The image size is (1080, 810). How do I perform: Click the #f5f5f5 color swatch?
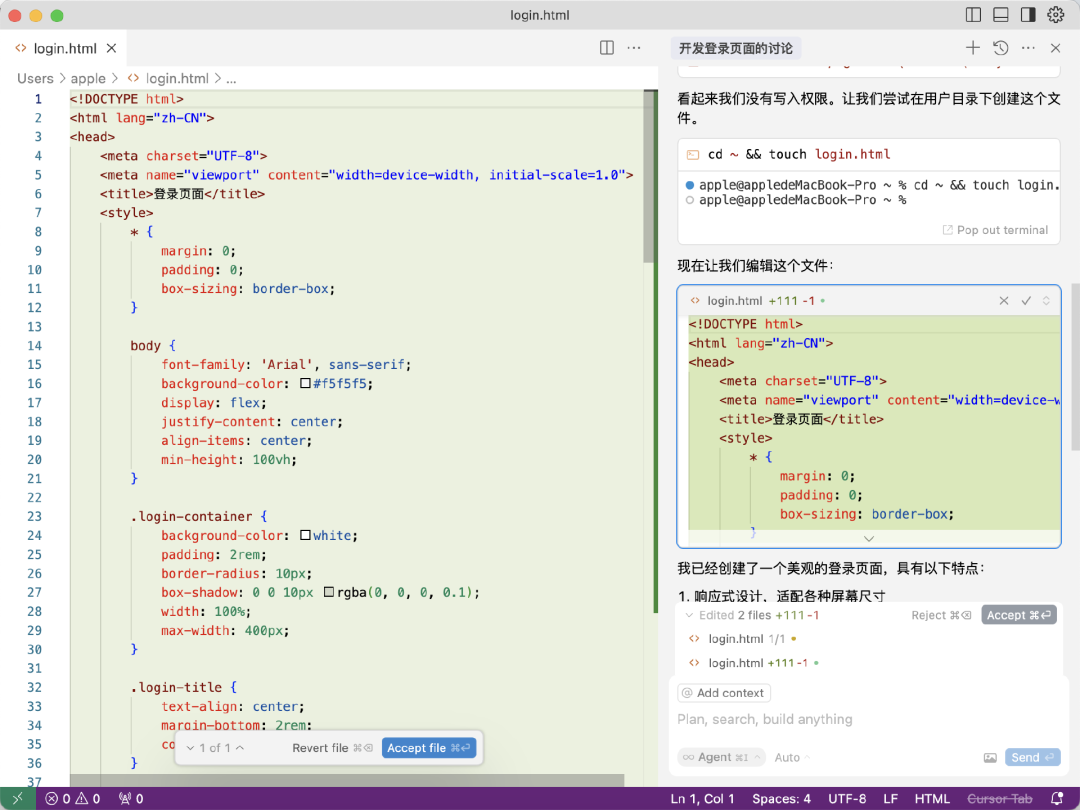(306, 384)
